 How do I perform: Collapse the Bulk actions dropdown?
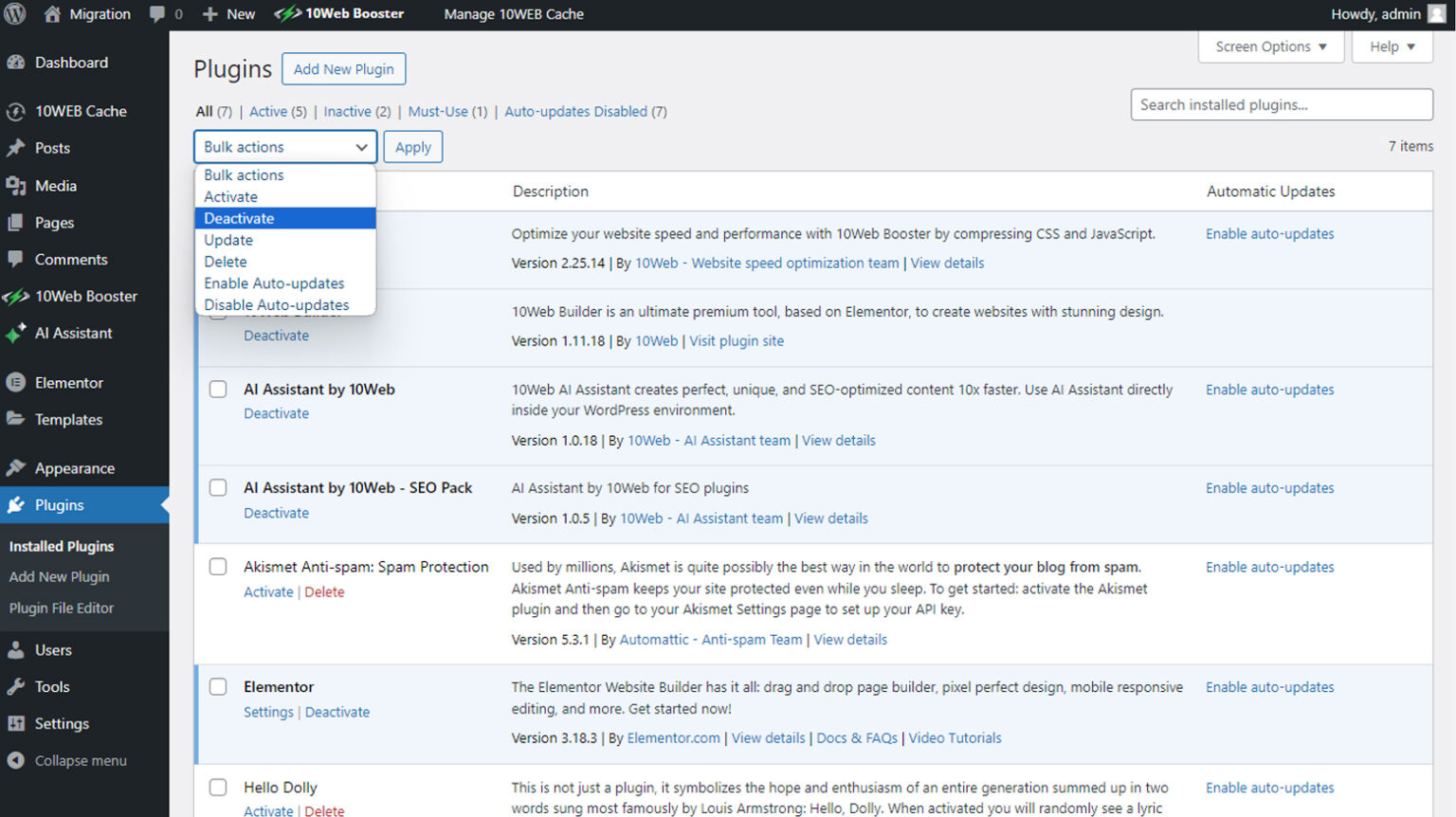285,147
